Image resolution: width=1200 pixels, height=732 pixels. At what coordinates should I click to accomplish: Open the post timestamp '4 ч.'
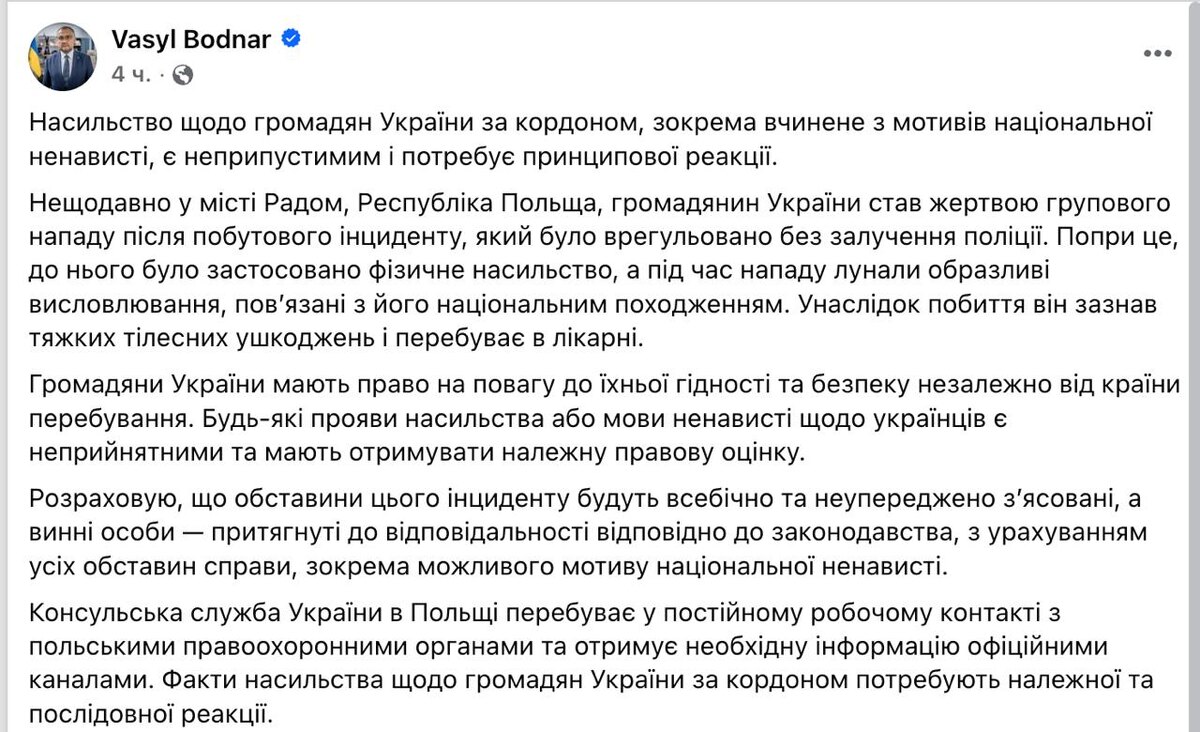coord(131,74)
